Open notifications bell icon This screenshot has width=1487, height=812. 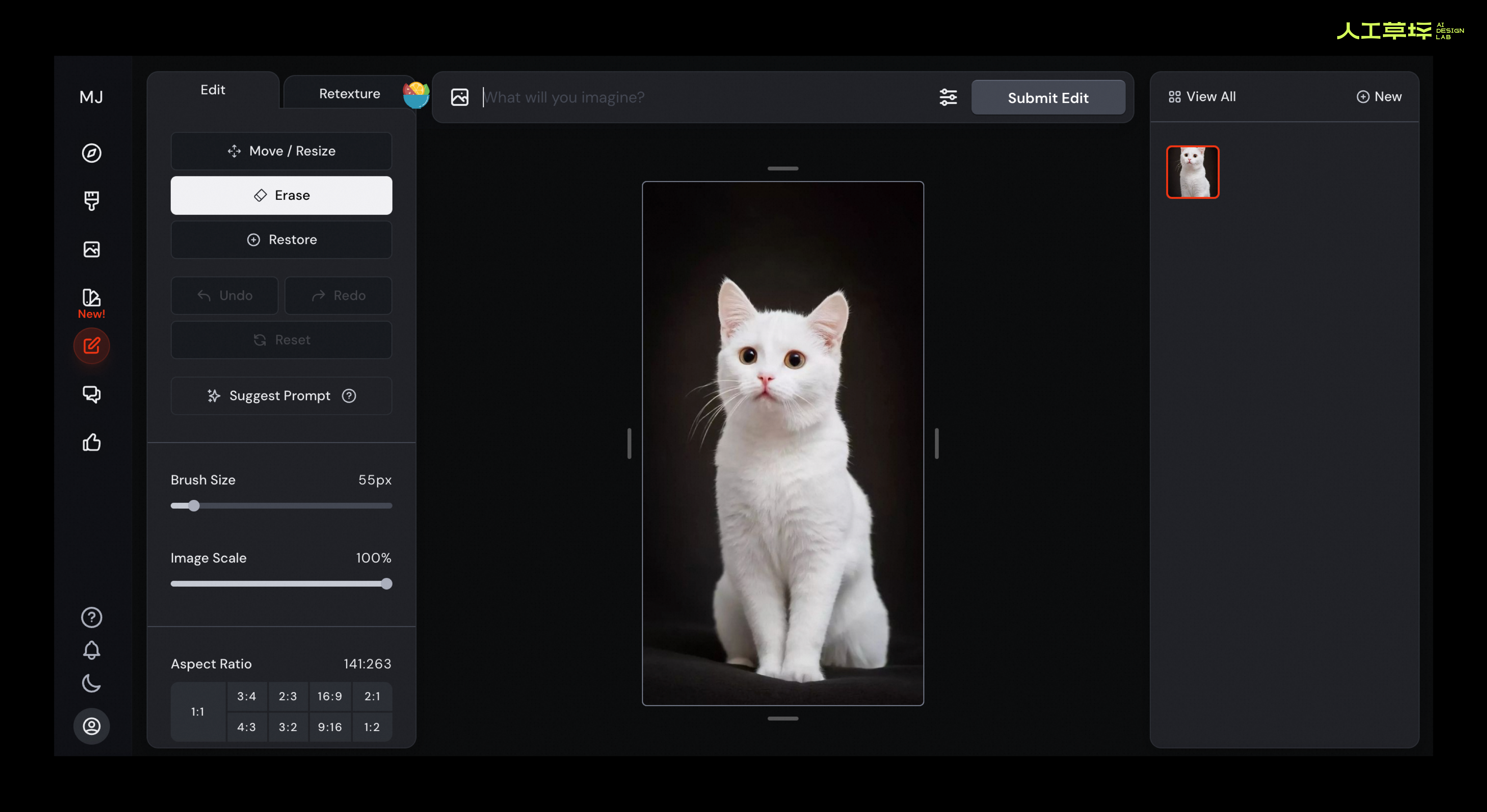pyautogui.click(x=91, y=650)
